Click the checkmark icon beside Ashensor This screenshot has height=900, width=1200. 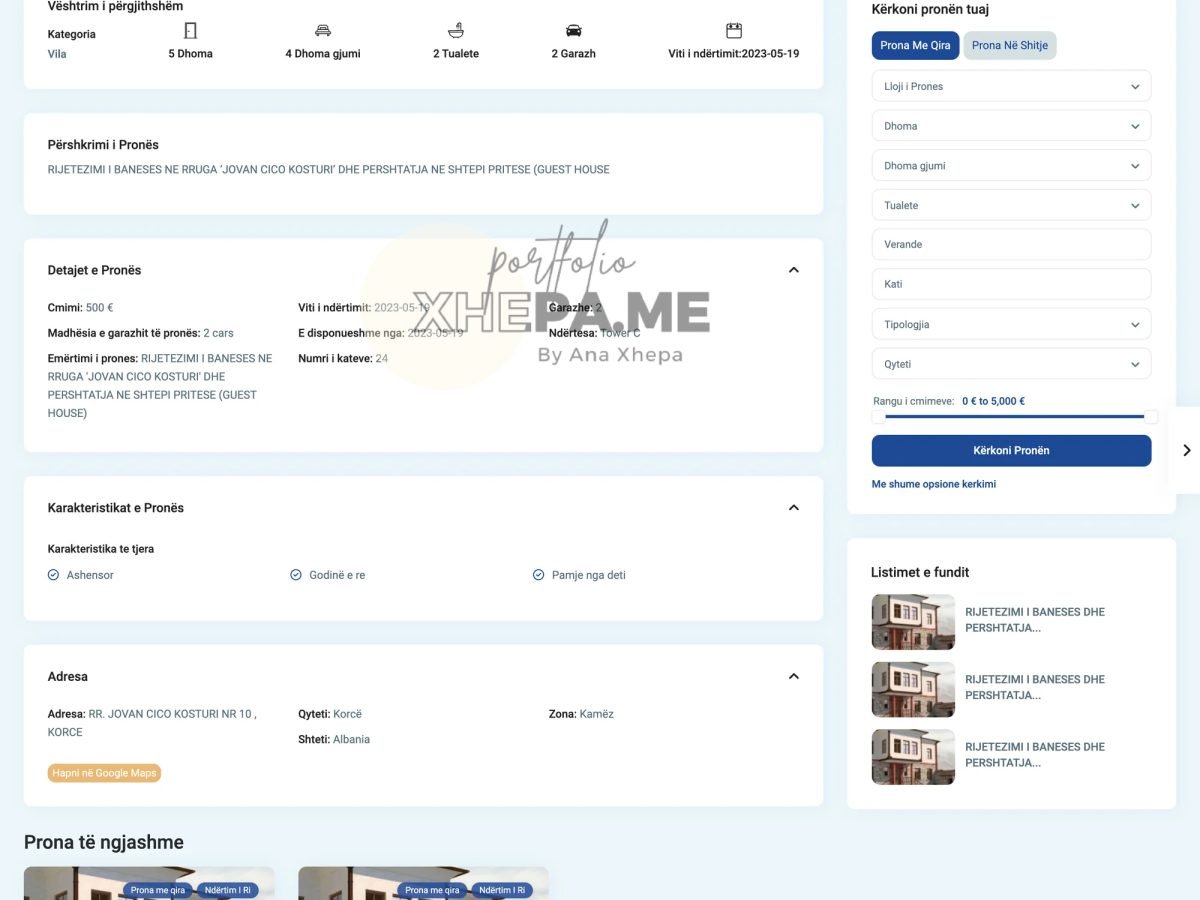click(x=54, y=575)
